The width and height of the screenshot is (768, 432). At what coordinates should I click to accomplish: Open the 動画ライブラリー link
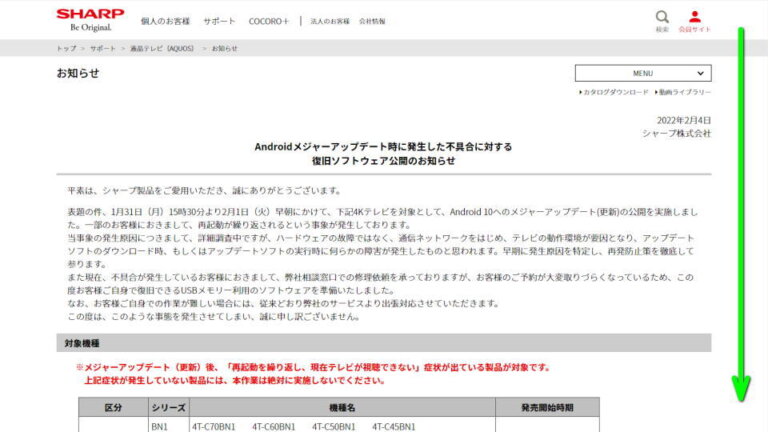pos(684,92)
